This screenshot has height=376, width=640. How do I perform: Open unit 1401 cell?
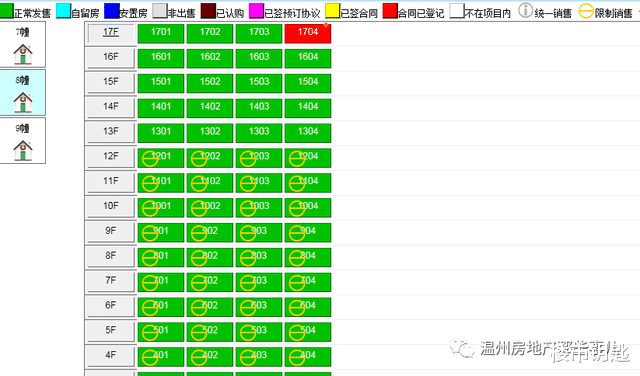click(x=161, y=108)
